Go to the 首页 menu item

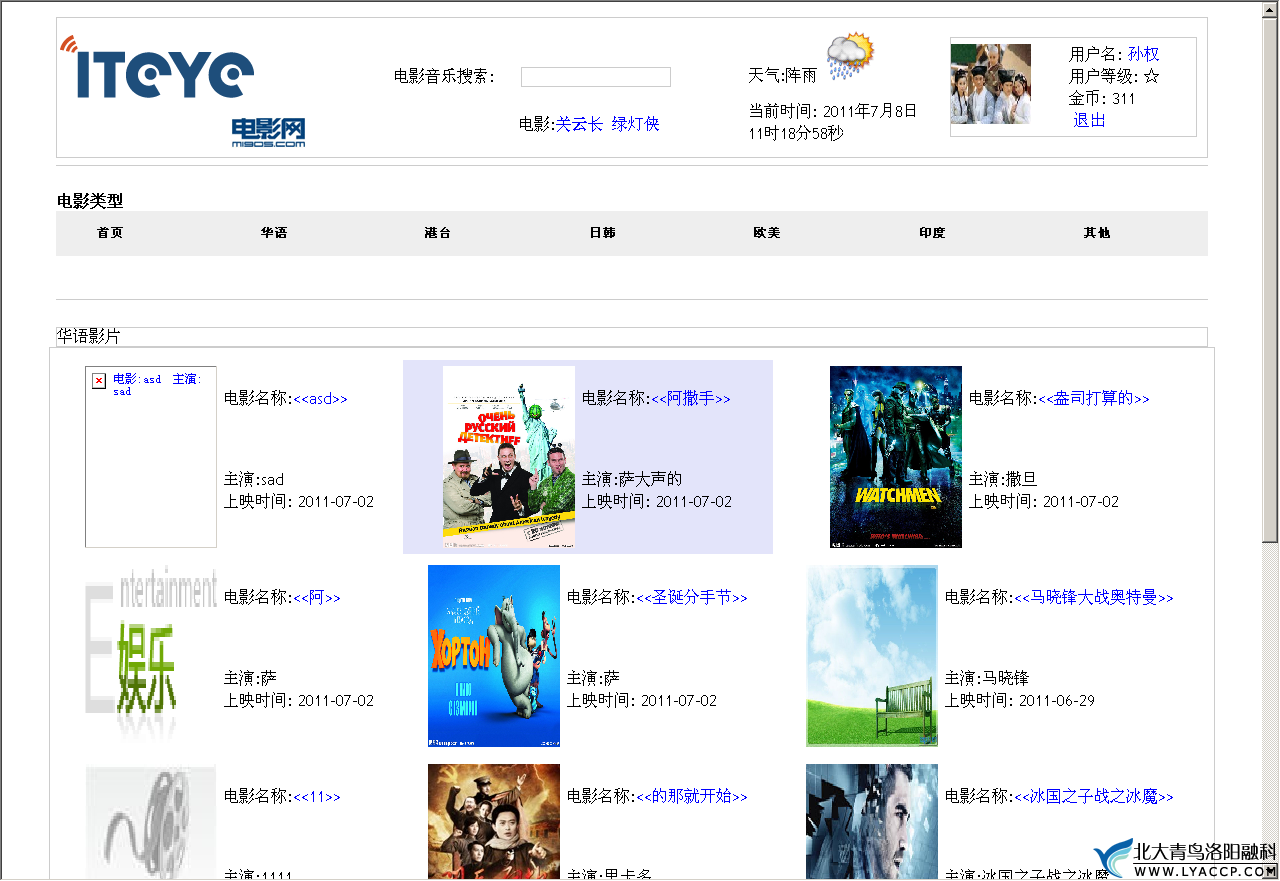[x=110, y=233]
